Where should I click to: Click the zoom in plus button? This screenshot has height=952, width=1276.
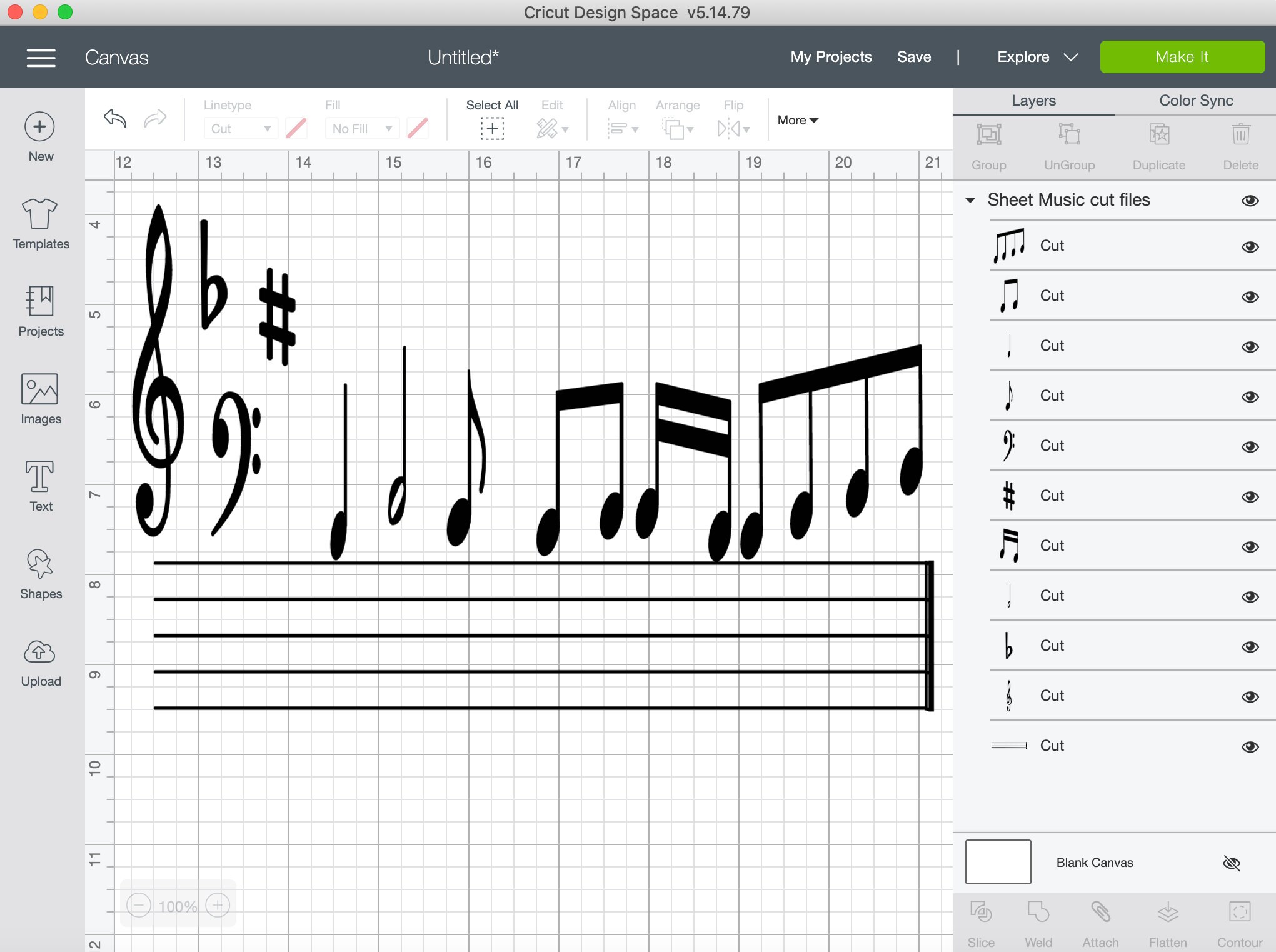click(217, 904)
